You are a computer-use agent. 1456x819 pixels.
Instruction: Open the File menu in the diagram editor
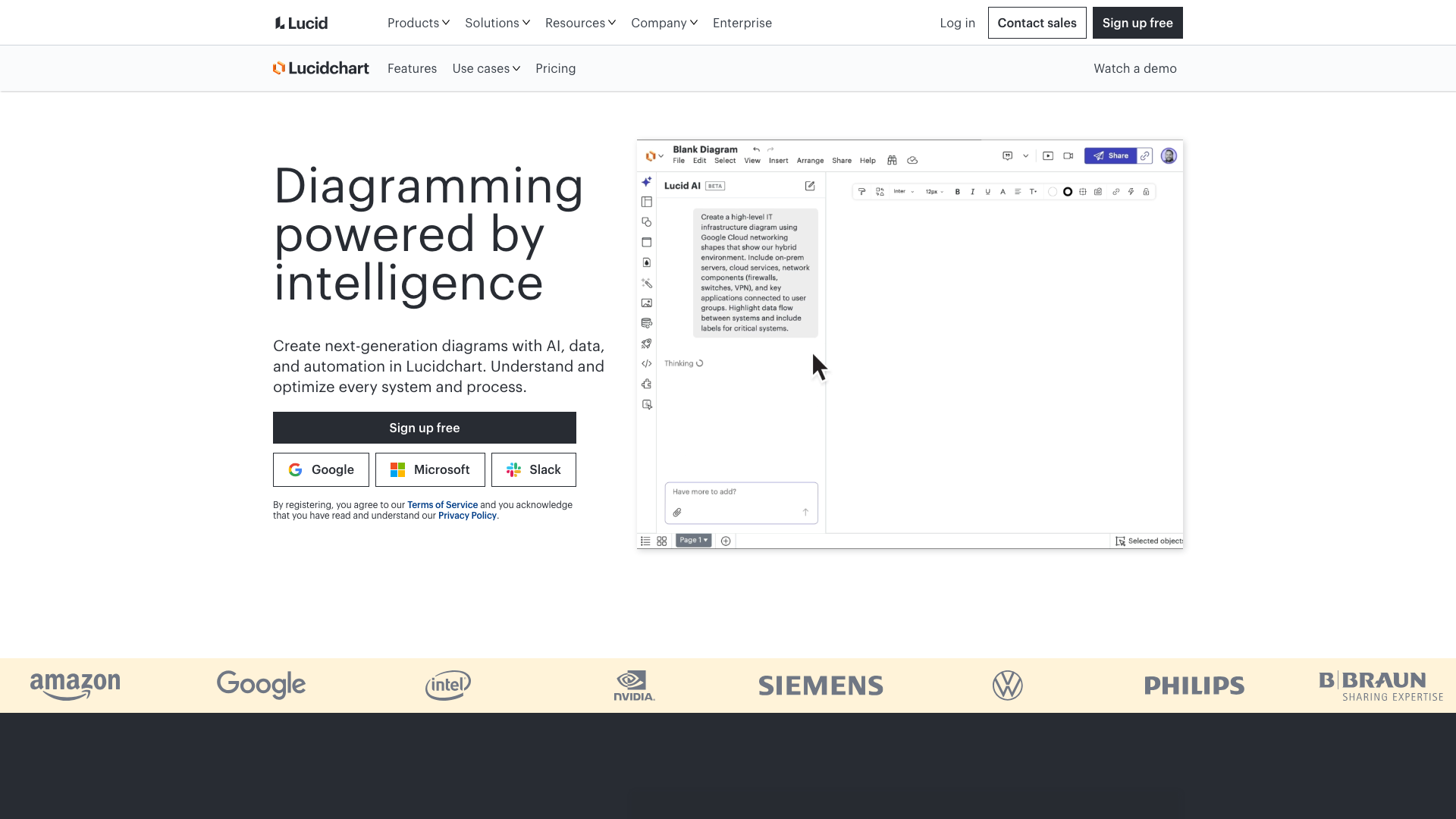pyautogui.click(x=679, y=161)
